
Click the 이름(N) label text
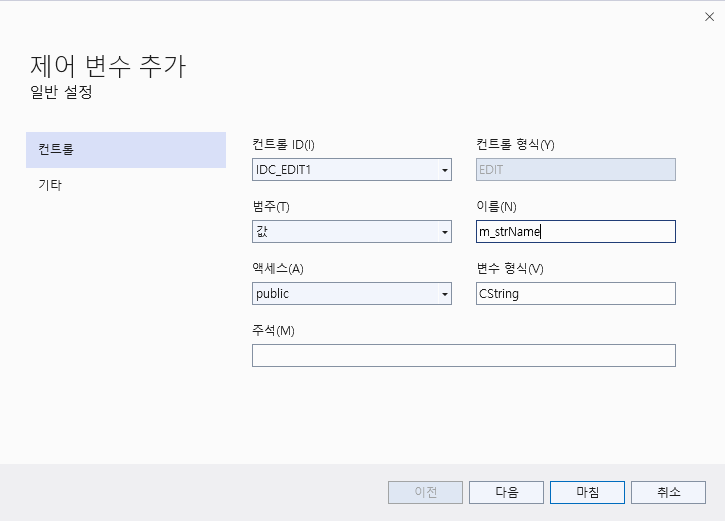point(497,206)
